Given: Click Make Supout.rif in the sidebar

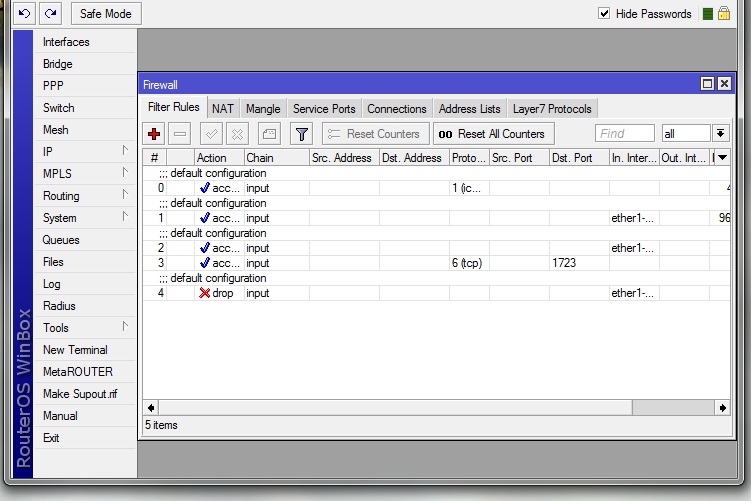Looking at the screenshot, I should point(85,394).
